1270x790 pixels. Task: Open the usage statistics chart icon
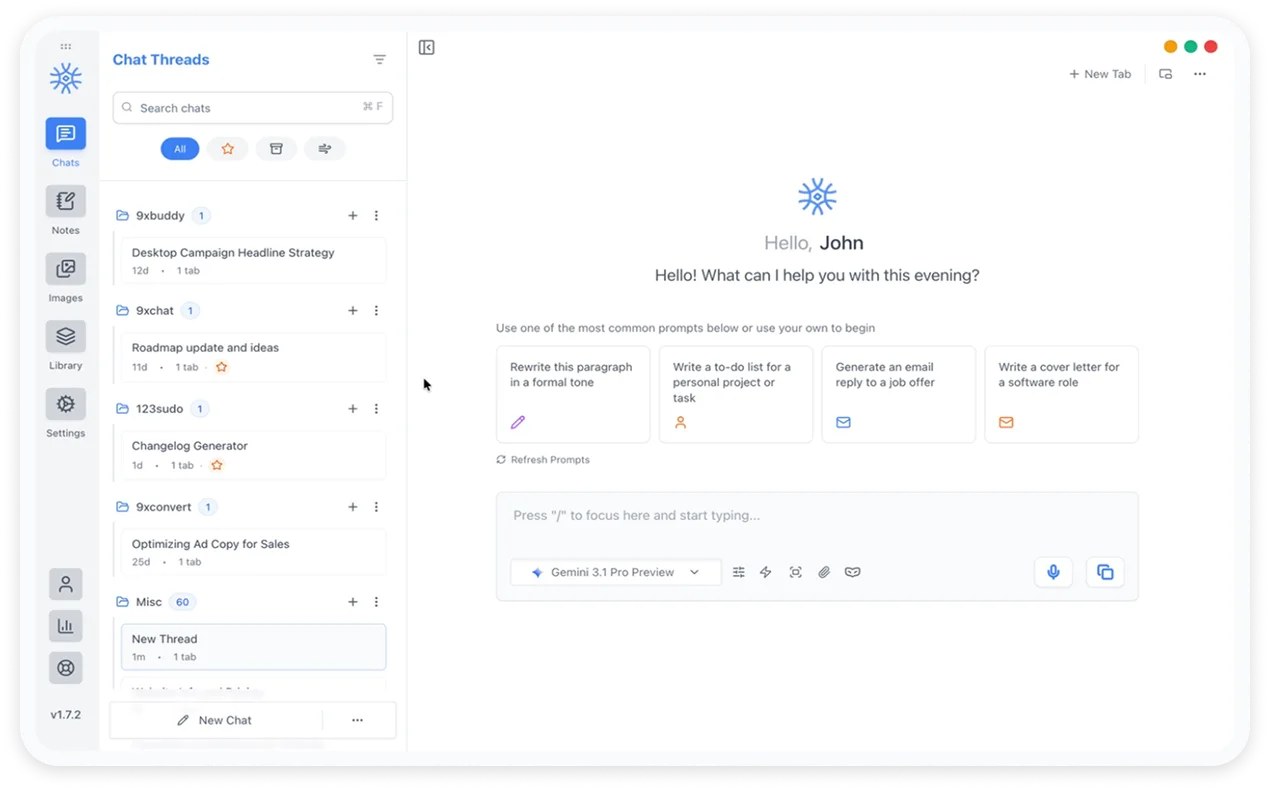(x=66, y=626)
